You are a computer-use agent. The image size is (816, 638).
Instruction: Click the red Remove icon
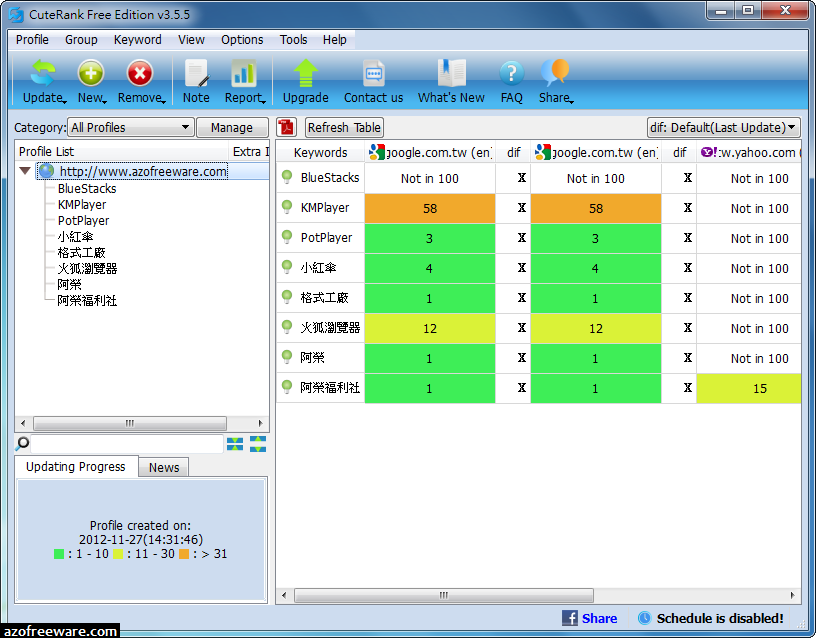(139, 73)
